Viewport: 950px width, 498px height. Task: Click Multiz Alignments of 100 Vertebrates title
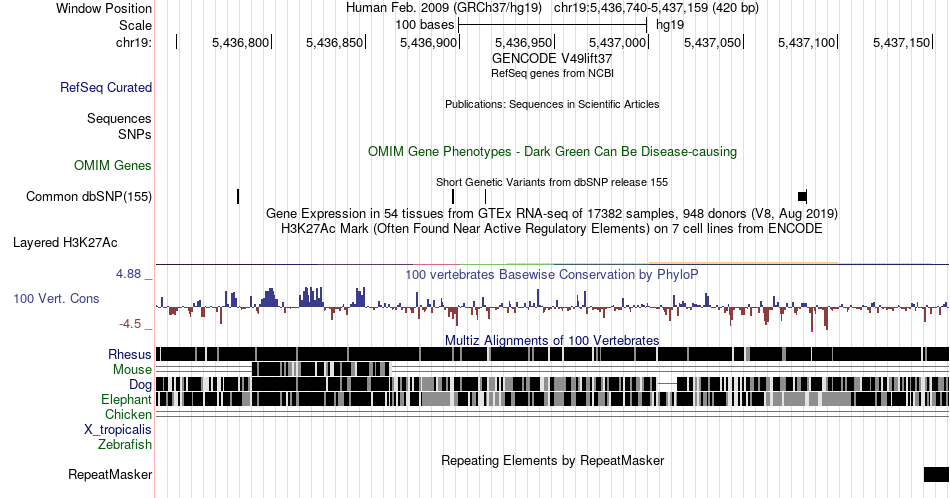(552, 340)
